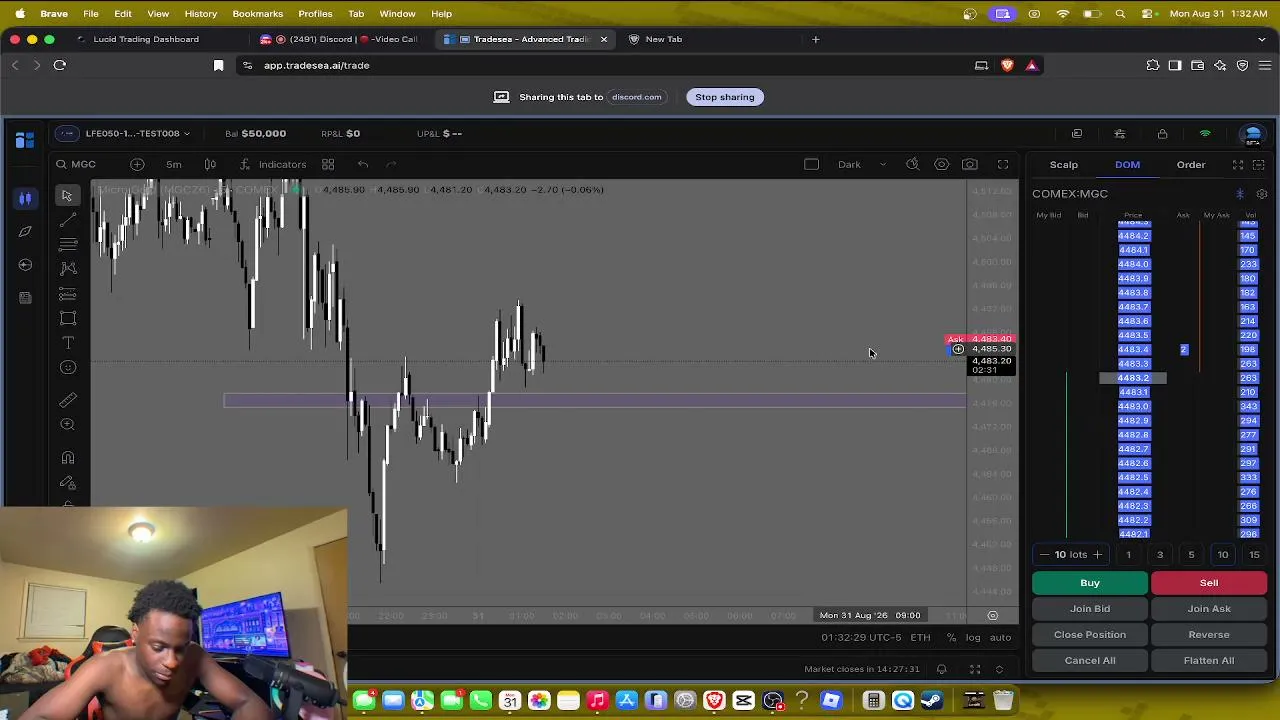Open the timezone 01:32:29 UTC-5 selector
The height and width of the screenshot is (720, 1280).
tap(861, 638)
